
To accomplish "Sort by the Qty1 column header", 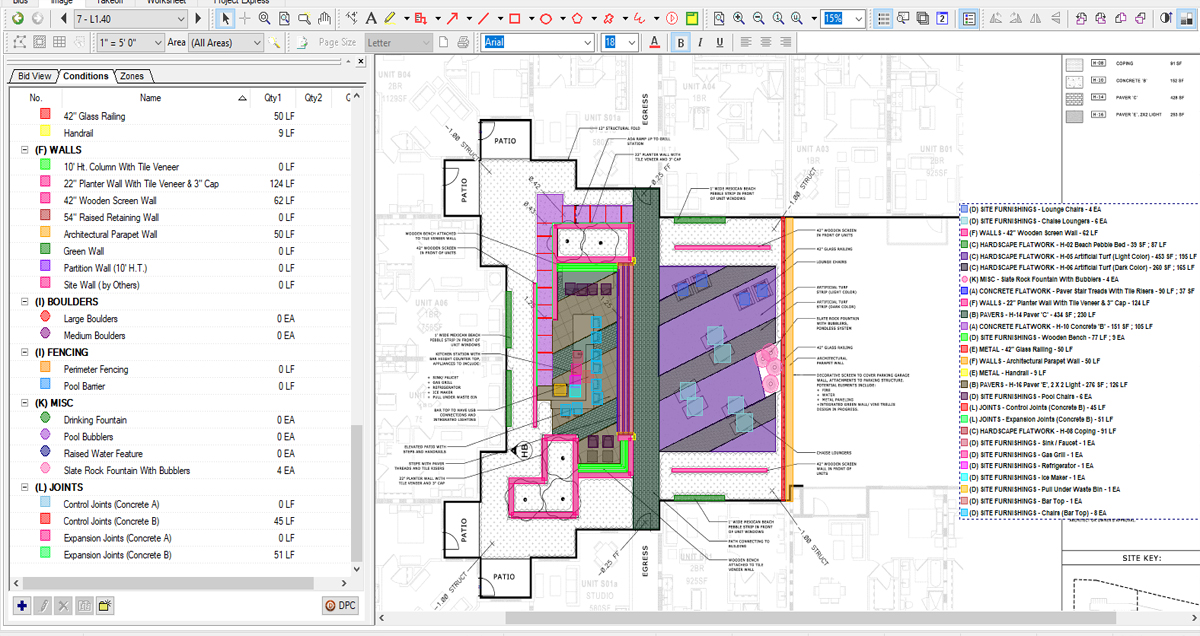I will pyautogui.click(x=273, y=98).
